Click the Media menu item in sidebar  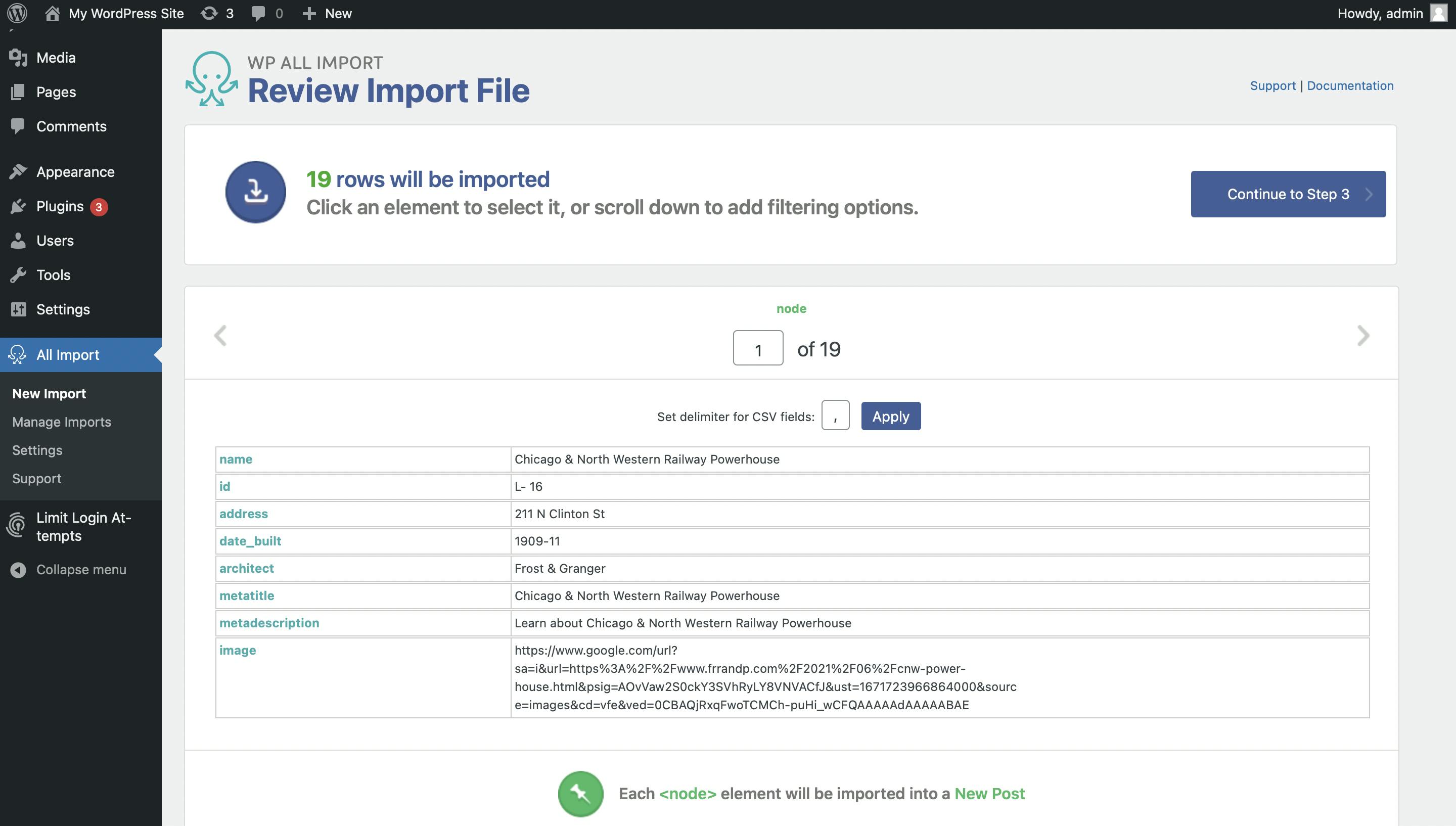[55, 57]
